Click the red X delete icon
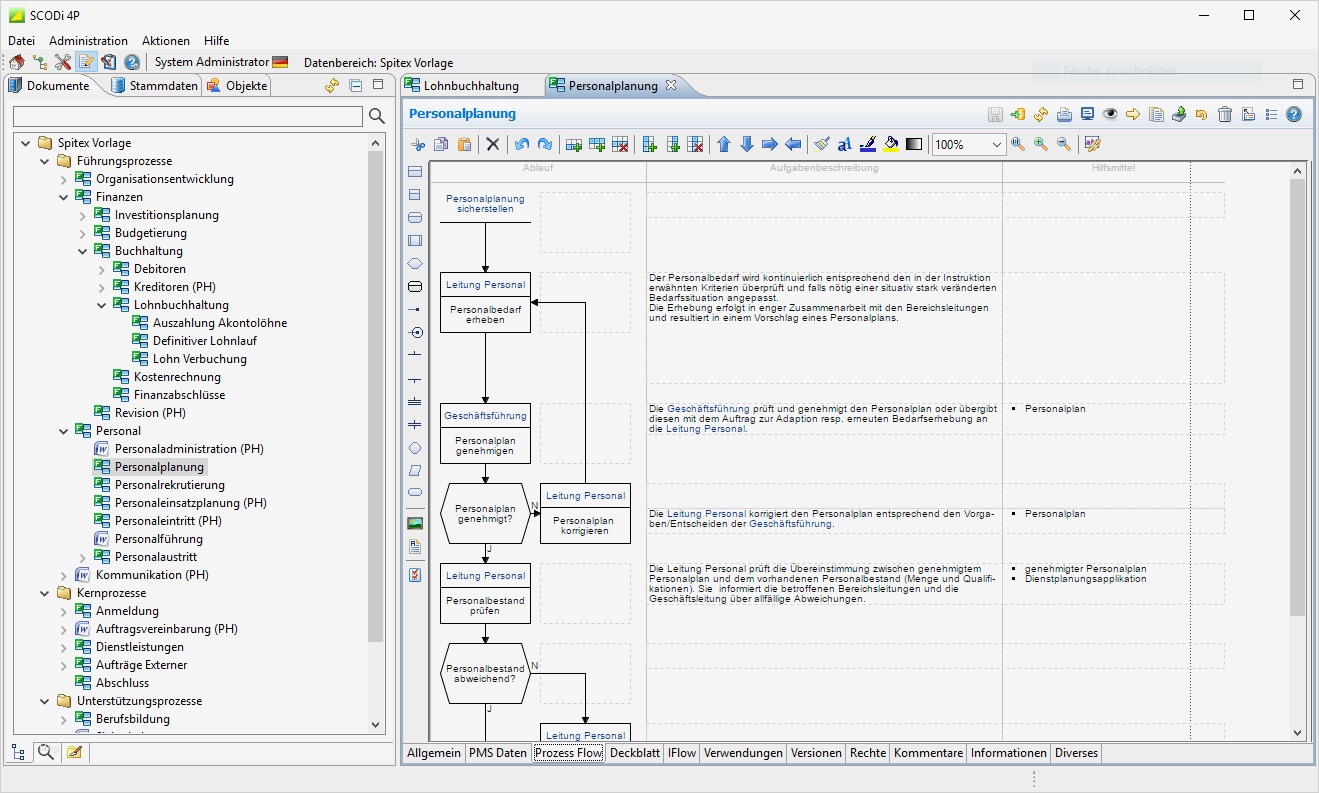 click(x=492, y=145)
